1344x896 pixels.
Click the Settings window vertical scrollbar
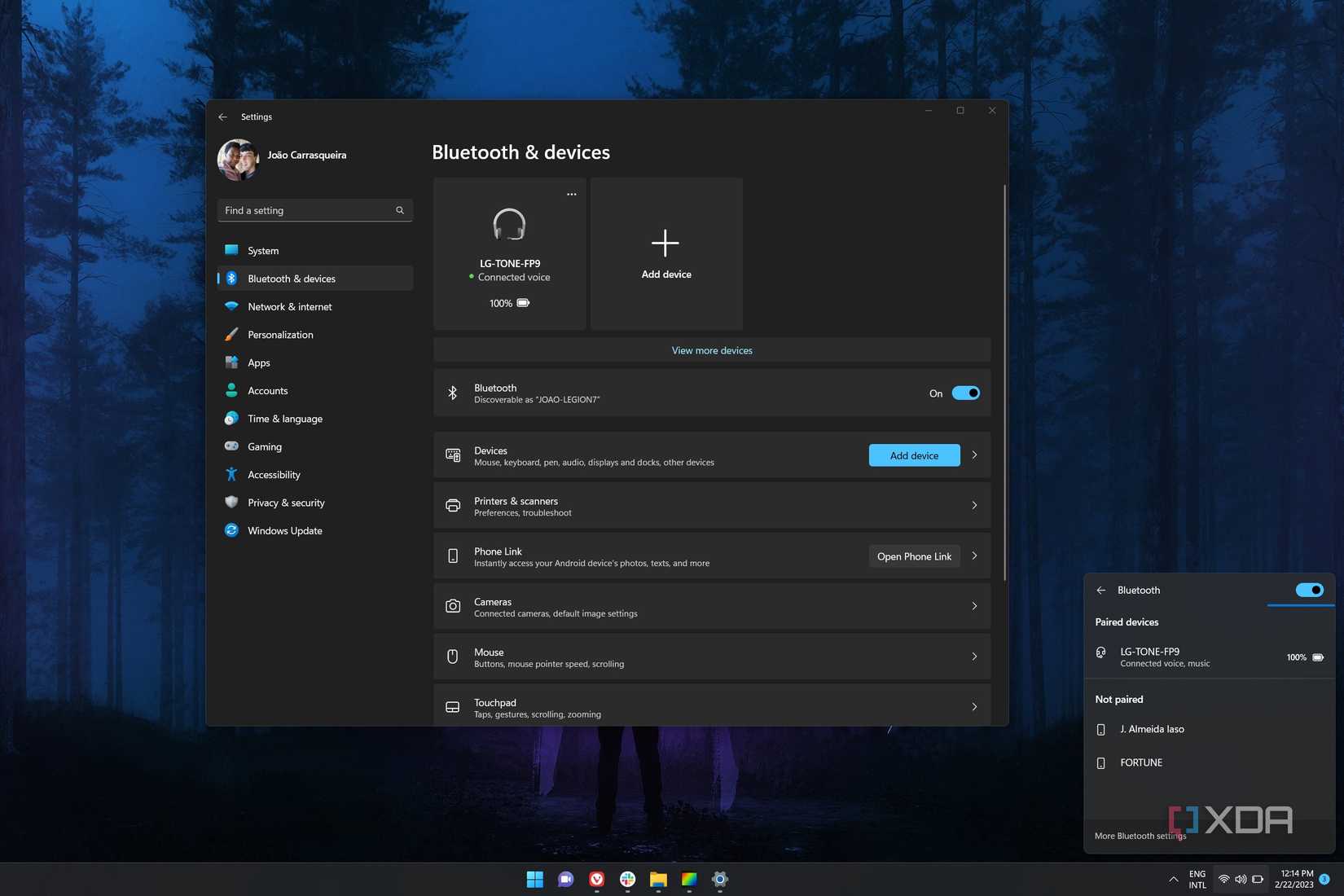[x=1004, y=383]
